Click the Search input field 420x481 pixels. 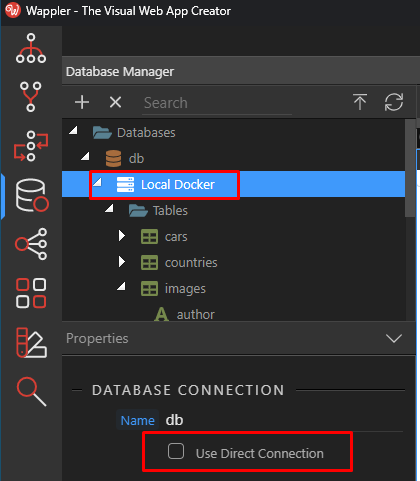pyautogui.click(x=217, y=103)
